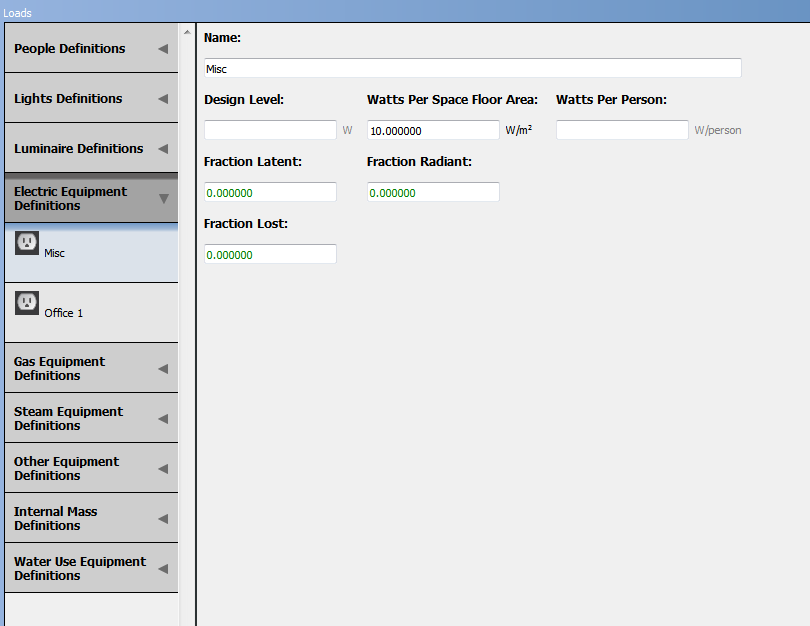The width and height of the screenshot is (810, 626).
Task: Select the Office 1 outlet icon
Action: click(x=27, y=303)
